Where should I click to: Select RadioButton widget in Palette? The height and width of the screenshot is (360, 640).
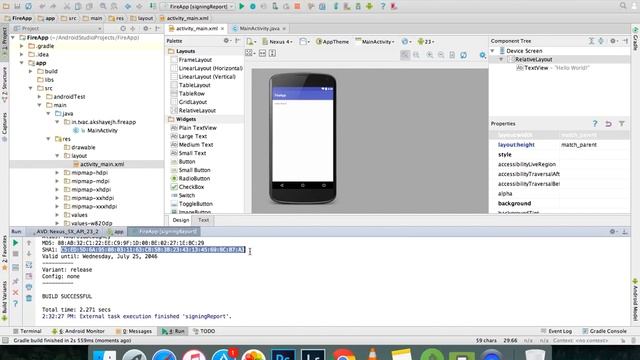click(x=190, y=178)
